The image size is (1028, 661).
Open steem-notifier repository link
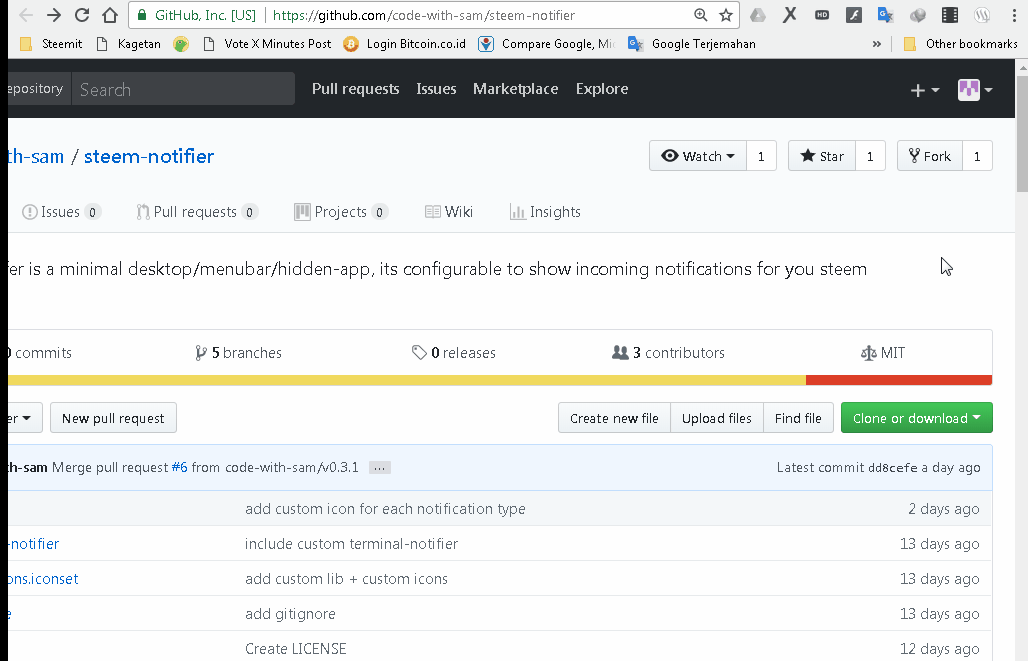pos(149,156)
